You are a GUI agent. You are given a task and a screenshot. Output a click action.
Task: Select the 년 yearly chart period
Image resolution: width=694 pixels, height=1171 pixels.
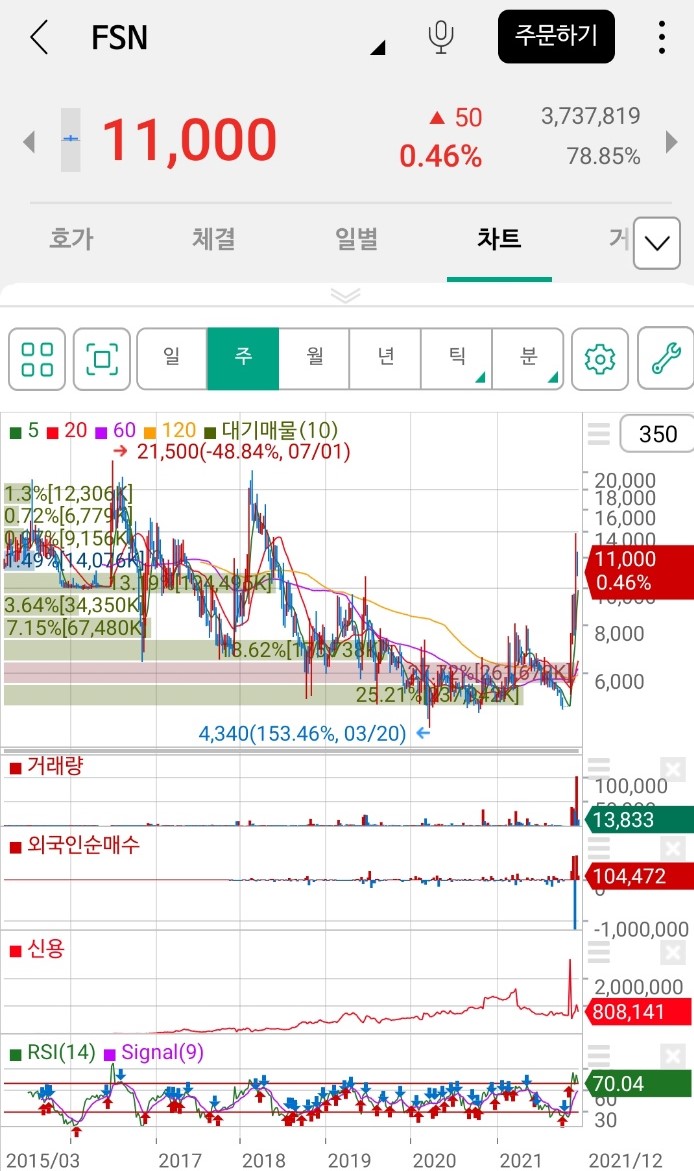coord(385,359)
